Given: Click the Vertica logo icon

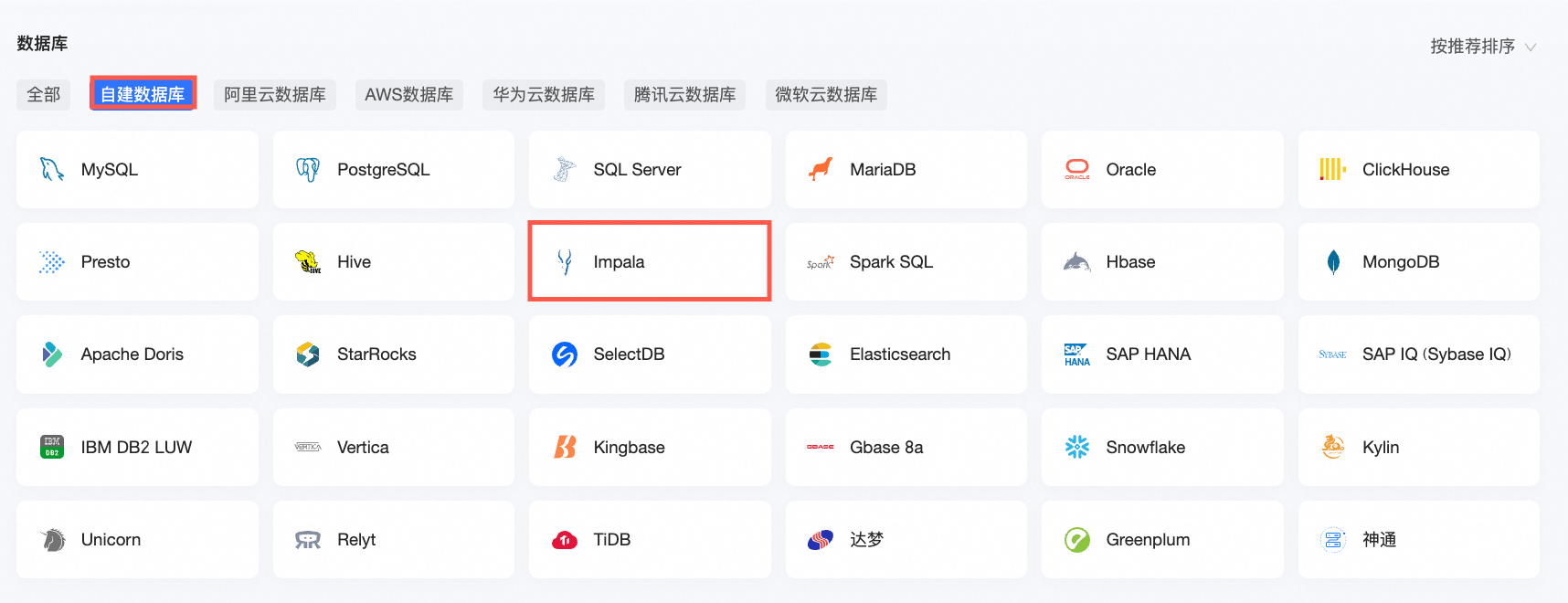Looking at the screenshot, I should coord(308,447).
